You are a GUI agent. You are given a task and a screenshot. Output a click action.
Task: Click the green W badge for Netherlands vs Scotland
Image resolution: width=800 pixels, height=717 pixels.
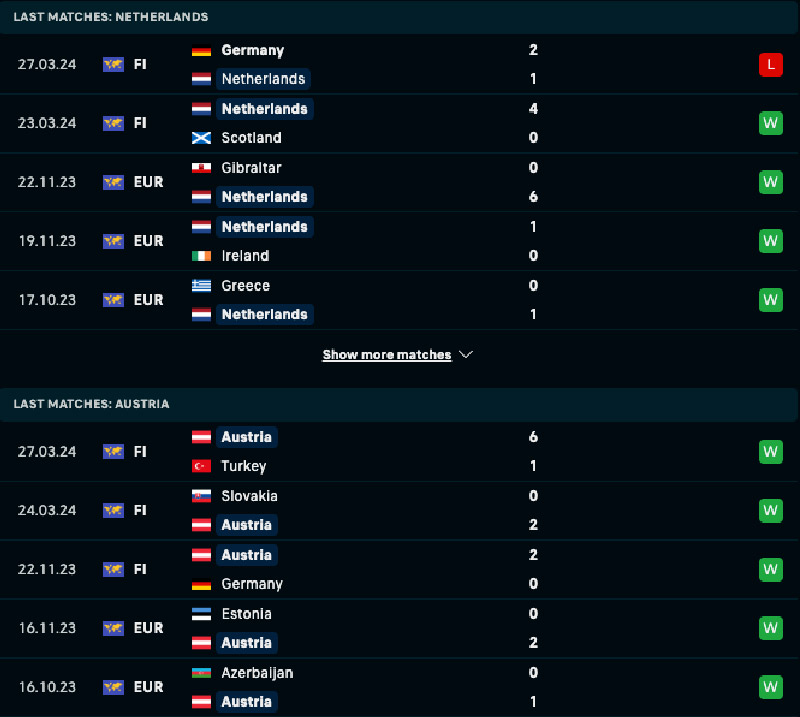[770, 123]
